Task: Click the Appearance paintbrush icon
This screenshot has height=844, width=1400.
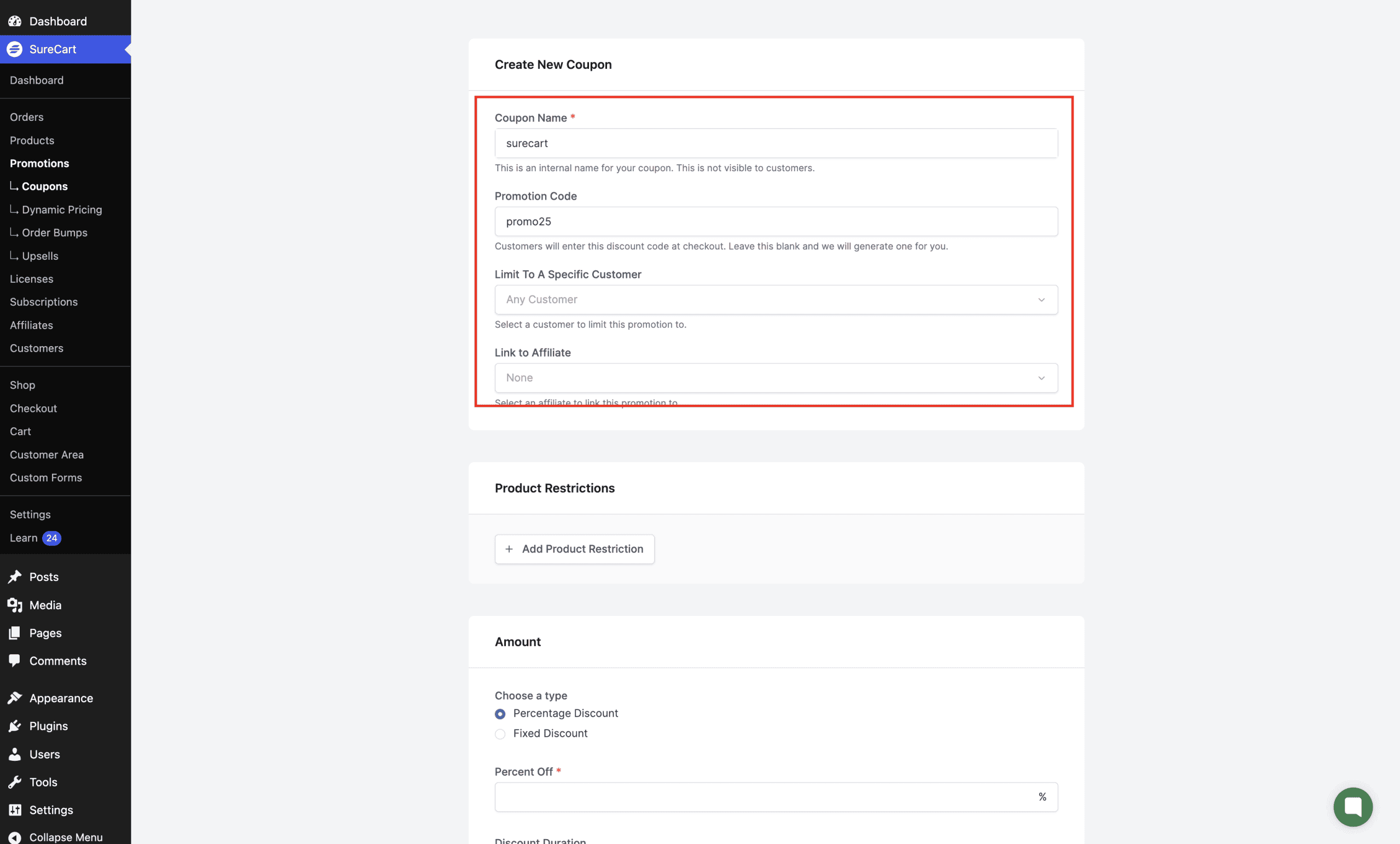Action: [15, 698]
